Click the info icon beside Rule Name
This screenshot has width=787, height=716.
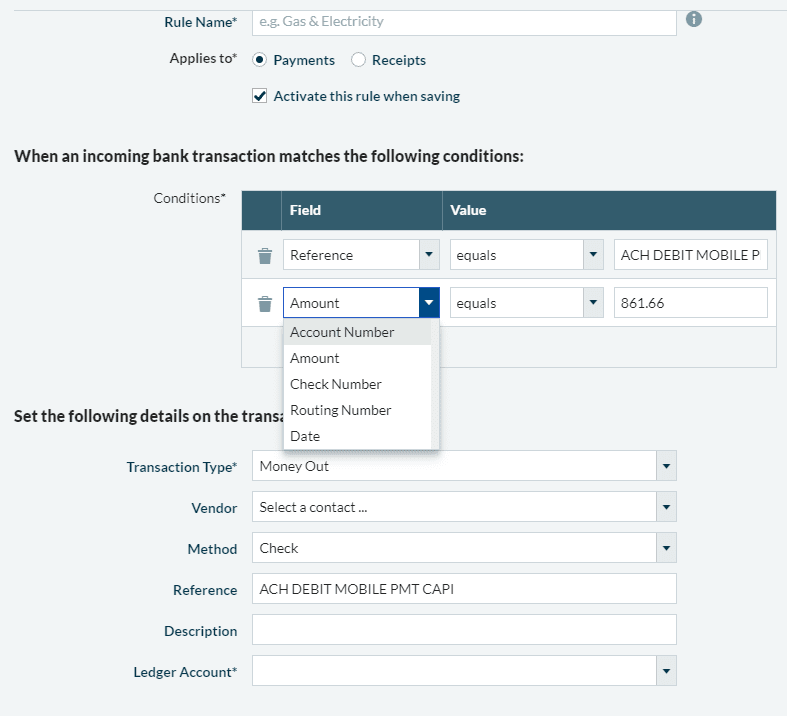click(694, 20)
